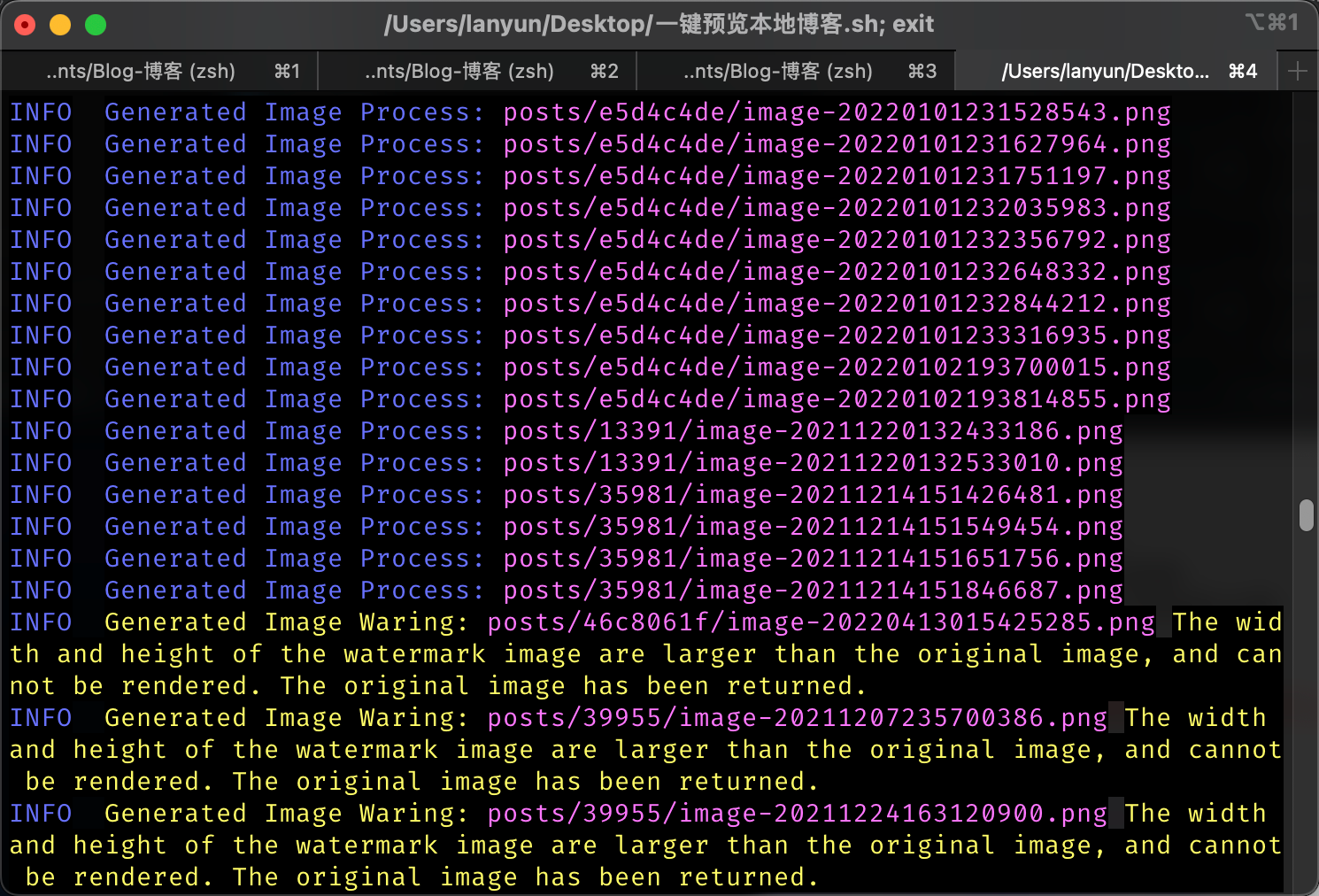This screenshot has width=1319, height=896.
Task: Click path posts/13391/image-20211220132433186.png
Action: [814, 431]
